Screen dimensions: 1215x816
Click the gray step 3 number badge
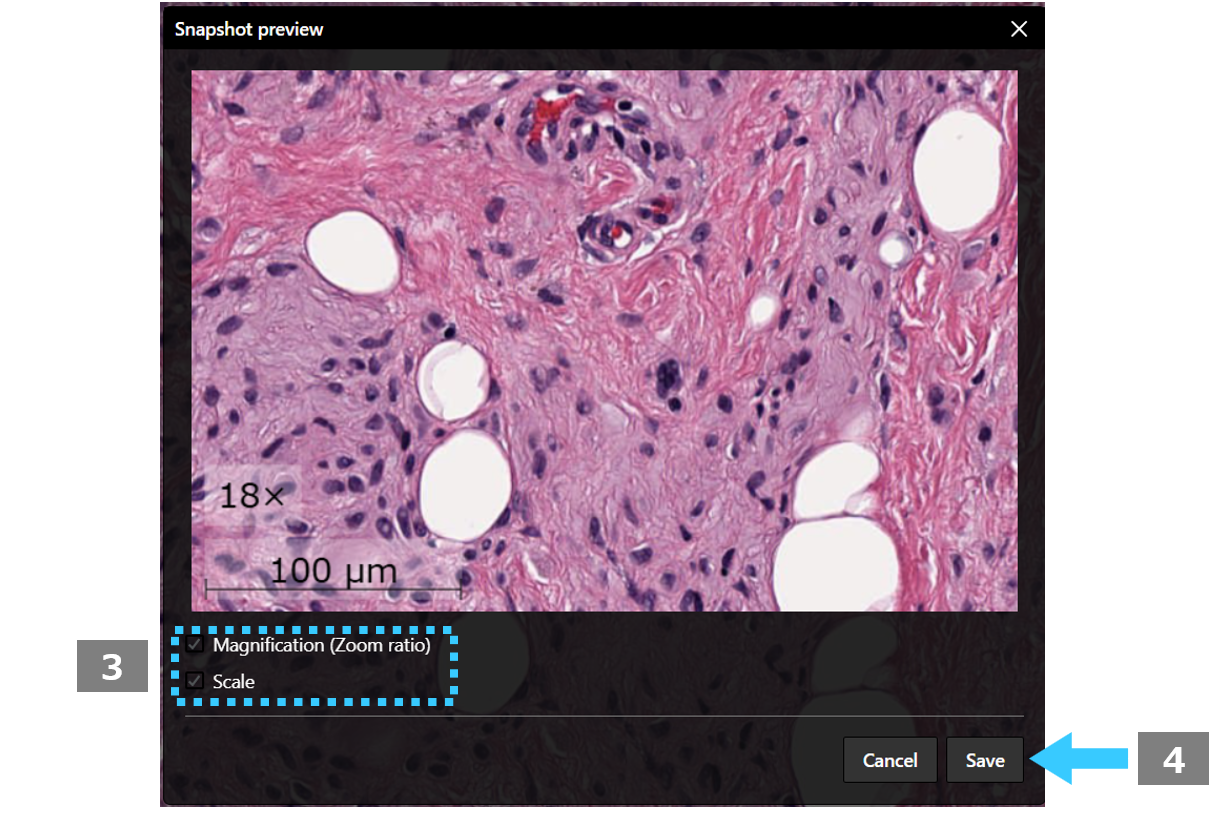[x=112, y=667]
